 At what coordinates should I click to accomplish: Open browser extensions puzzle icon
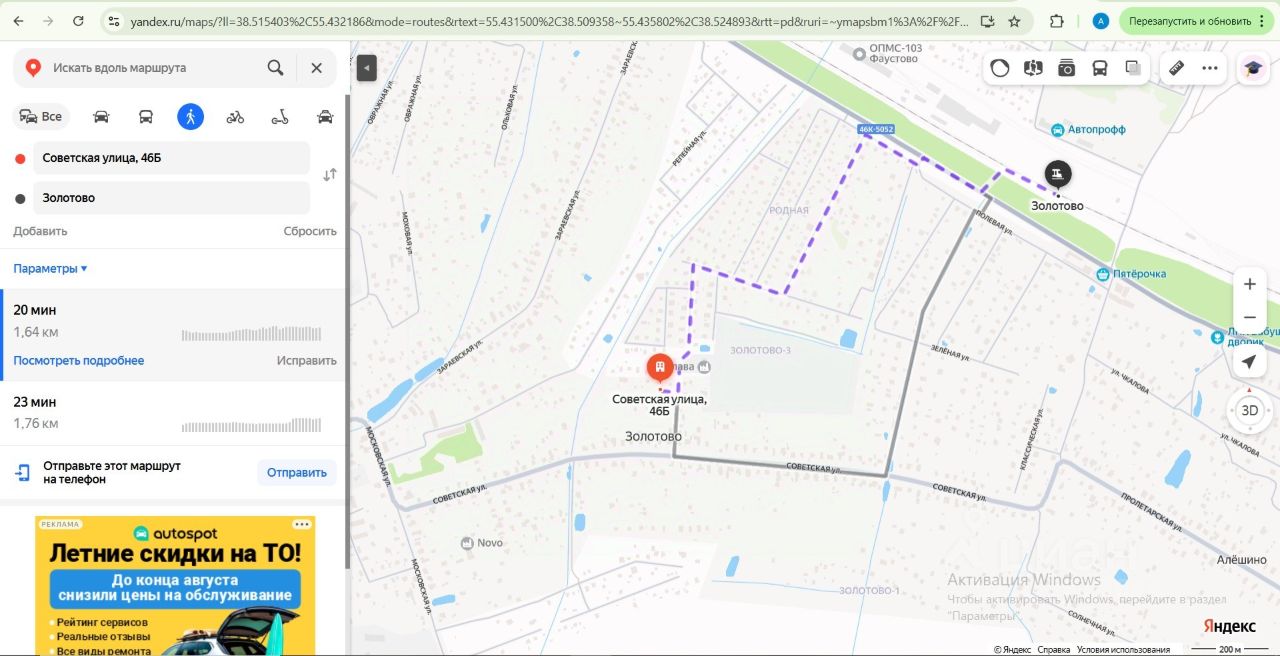[x=1057, y=20]
